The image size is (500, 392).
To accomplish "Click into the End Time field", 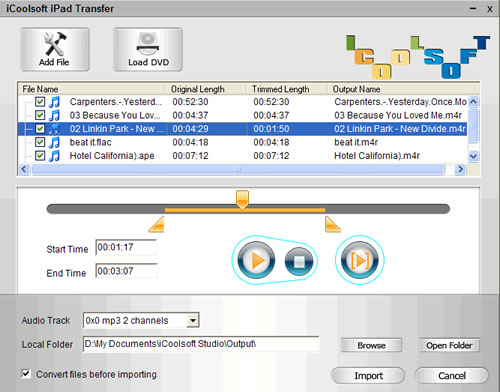I will click(x=126, y=271).
